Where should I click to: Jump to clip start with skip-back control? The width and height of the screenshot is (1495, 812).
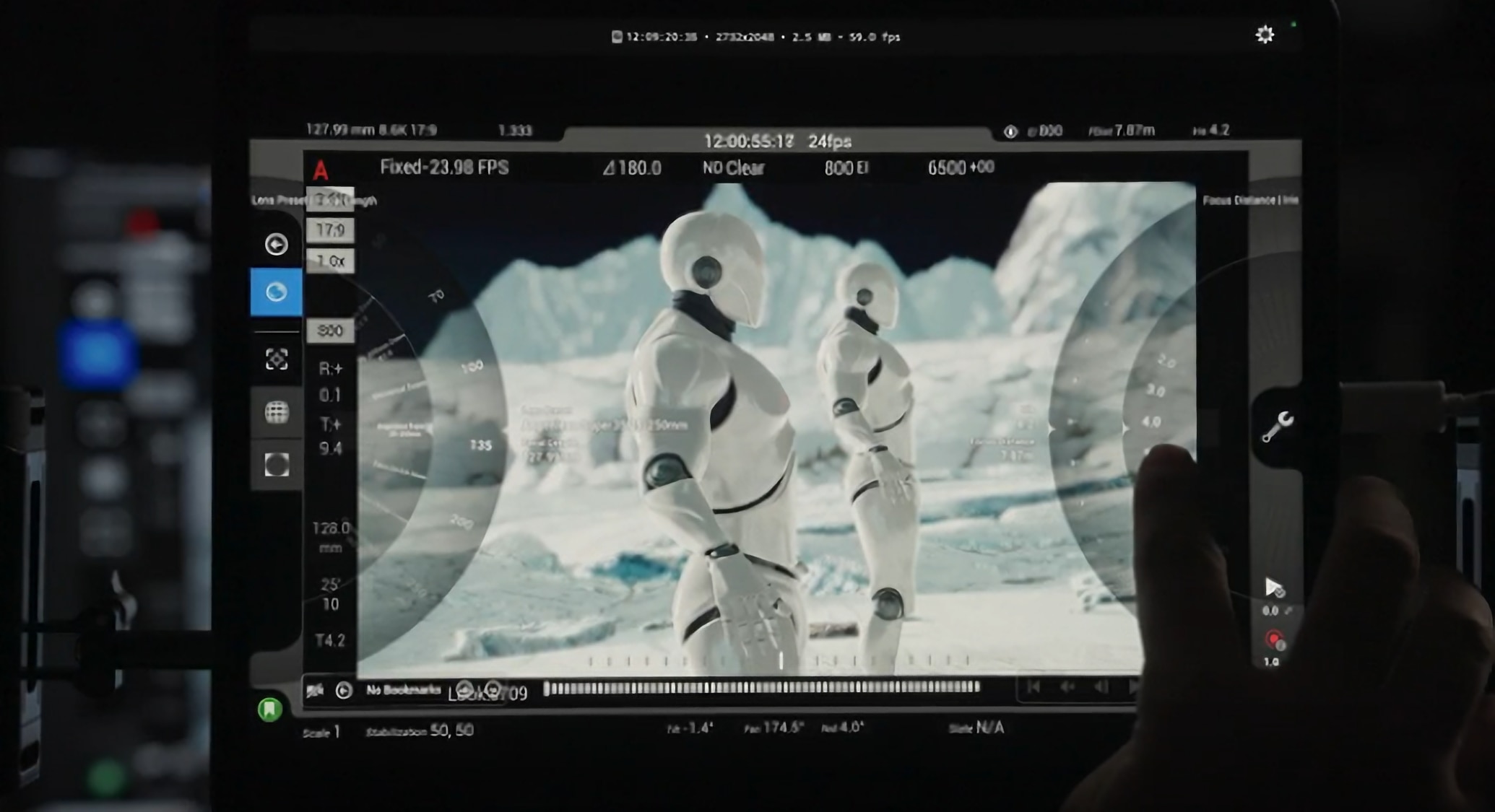coord(1033,687)
